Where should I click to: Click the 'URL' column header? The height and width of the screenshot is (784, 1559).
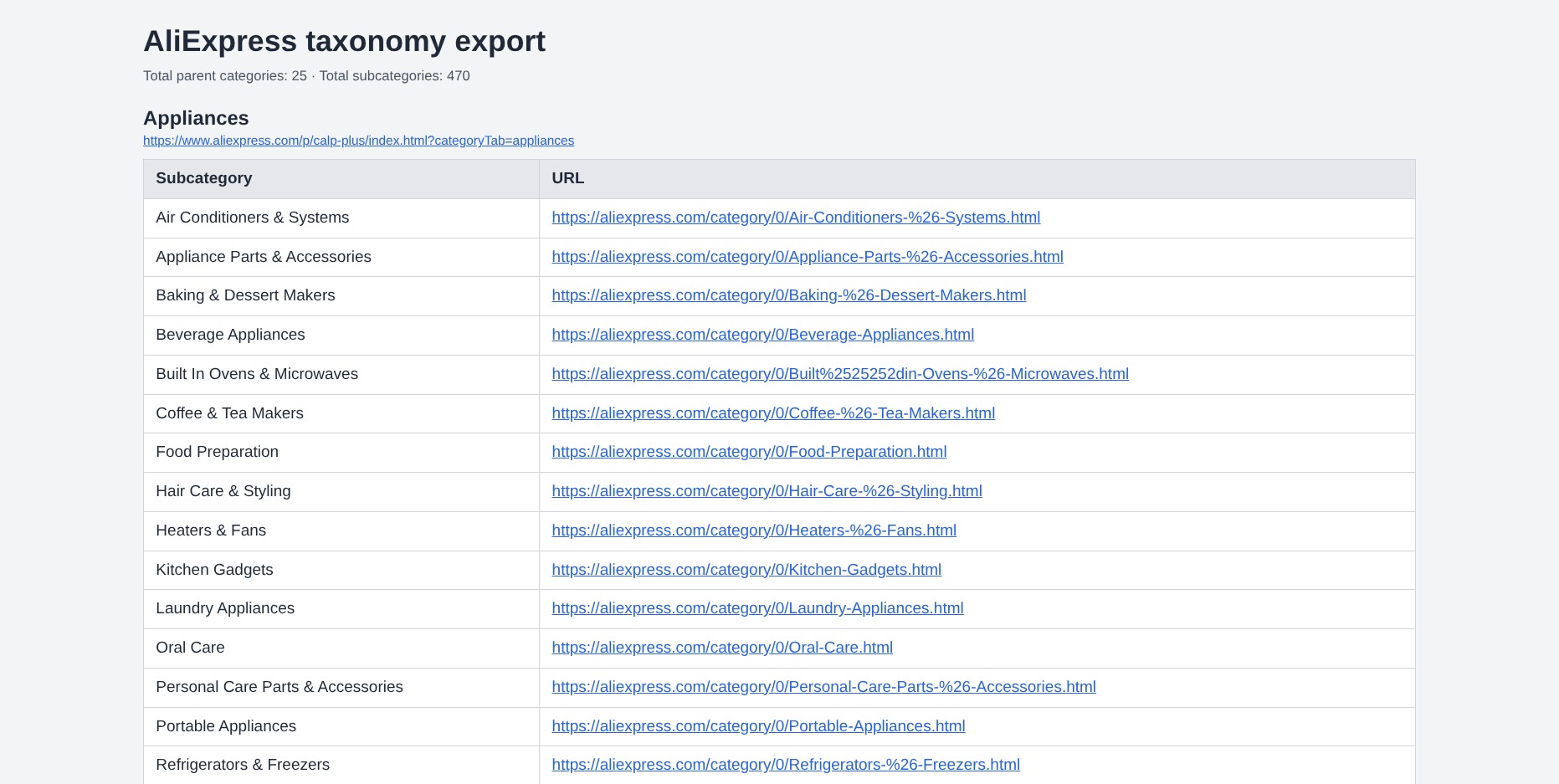coord(977,179)
